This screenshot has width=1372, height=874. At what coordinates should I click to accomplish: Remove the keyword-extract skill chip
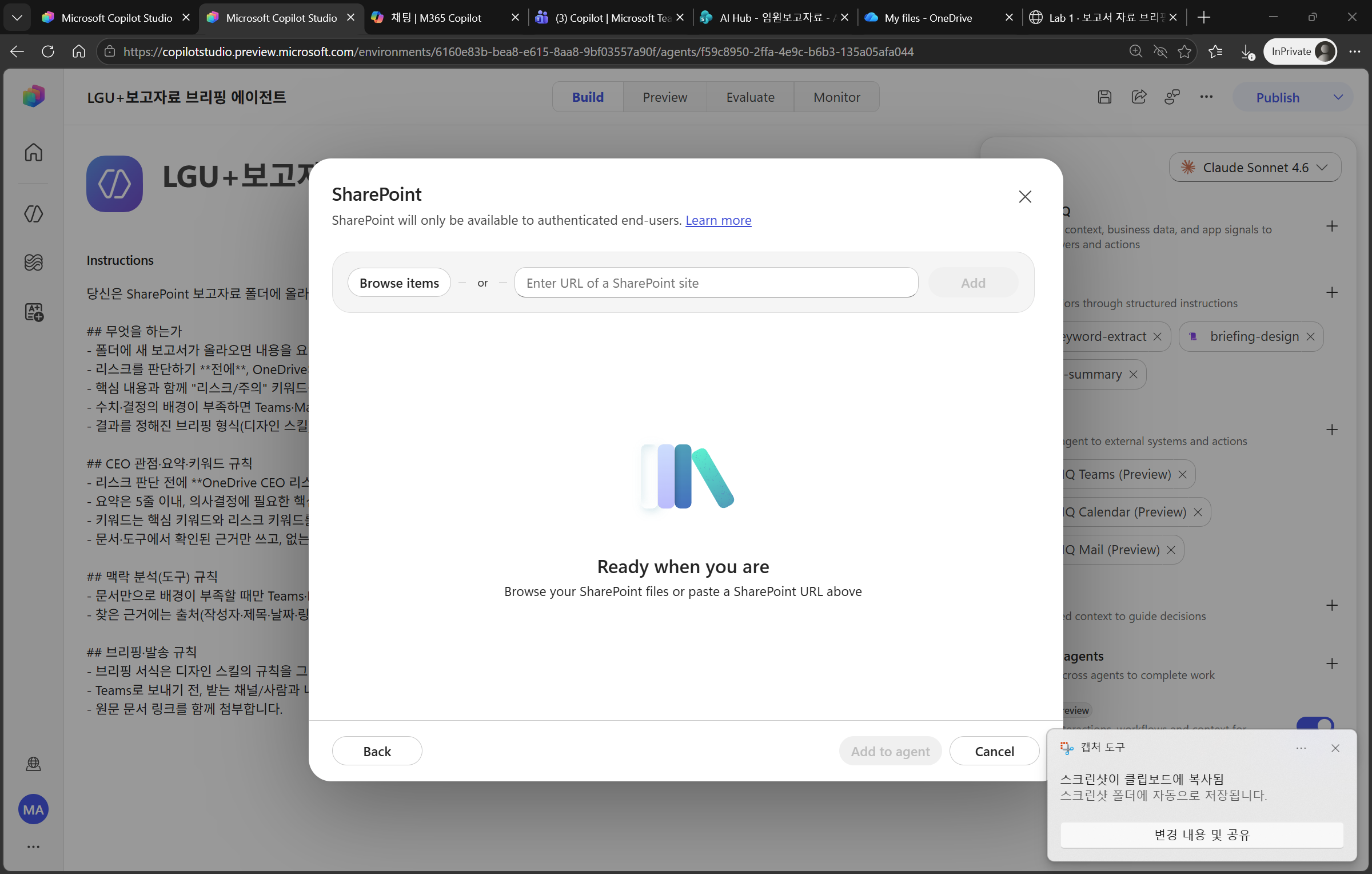click(x=1158, y=336)
